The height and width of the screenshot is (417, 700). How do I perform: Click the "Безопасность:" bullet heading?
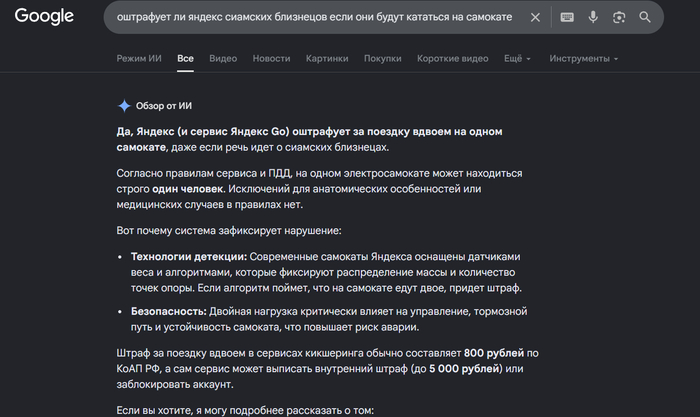(x=169, y=311)
